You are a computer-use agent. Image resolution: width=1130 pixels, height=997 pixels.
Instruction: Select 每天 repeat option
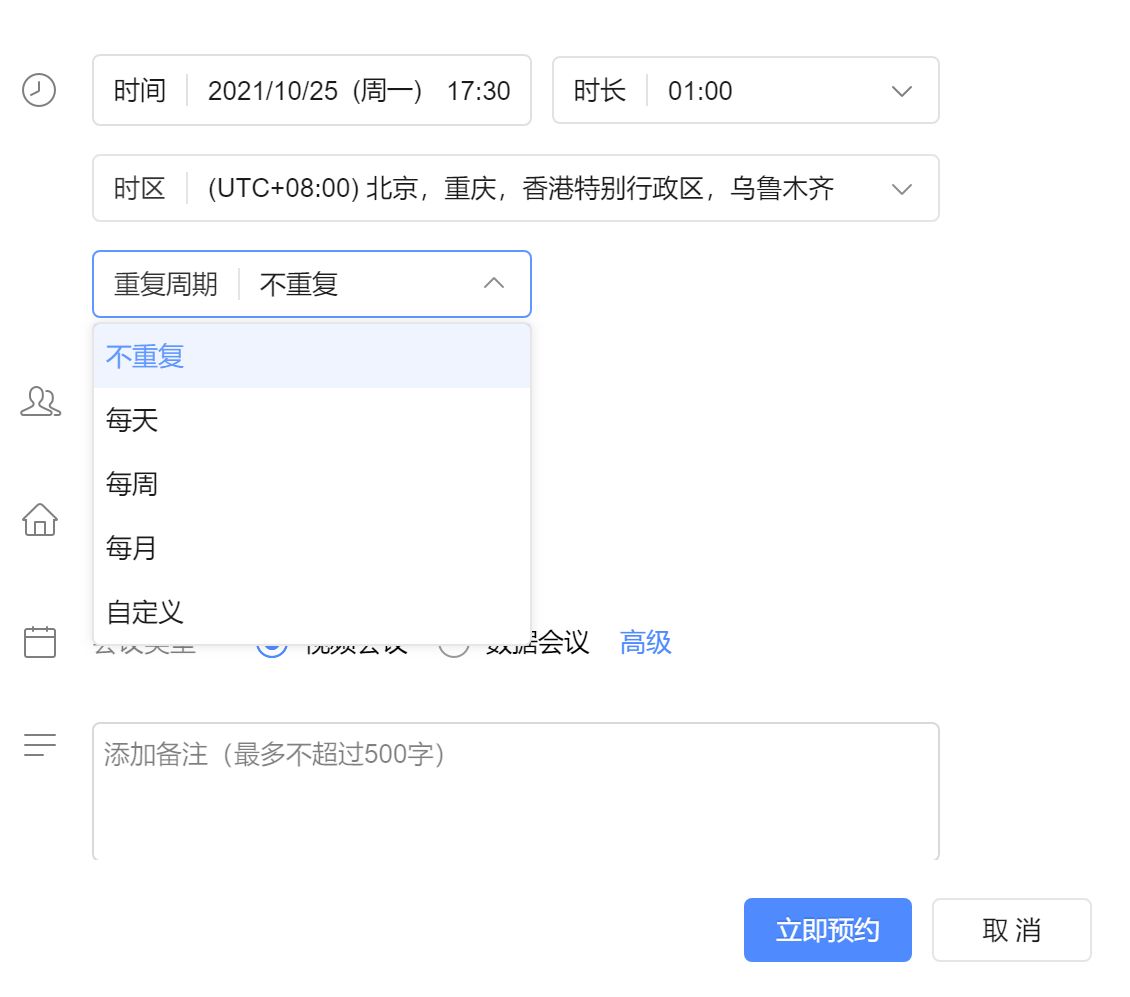click(x=130, y=421)
